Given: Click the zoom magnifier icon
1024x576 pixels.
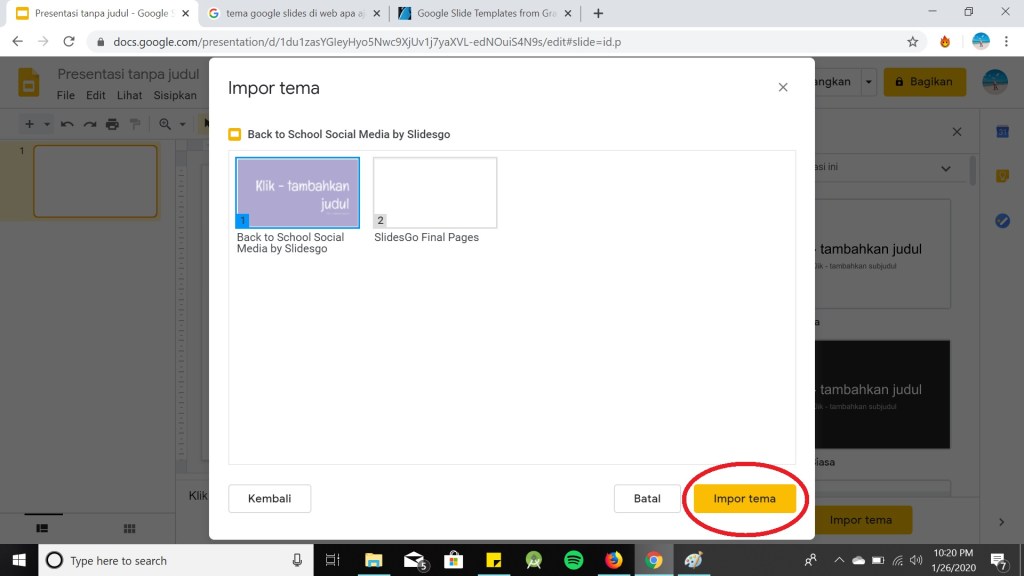Looking at the screenshot, I should coord(164,124).
